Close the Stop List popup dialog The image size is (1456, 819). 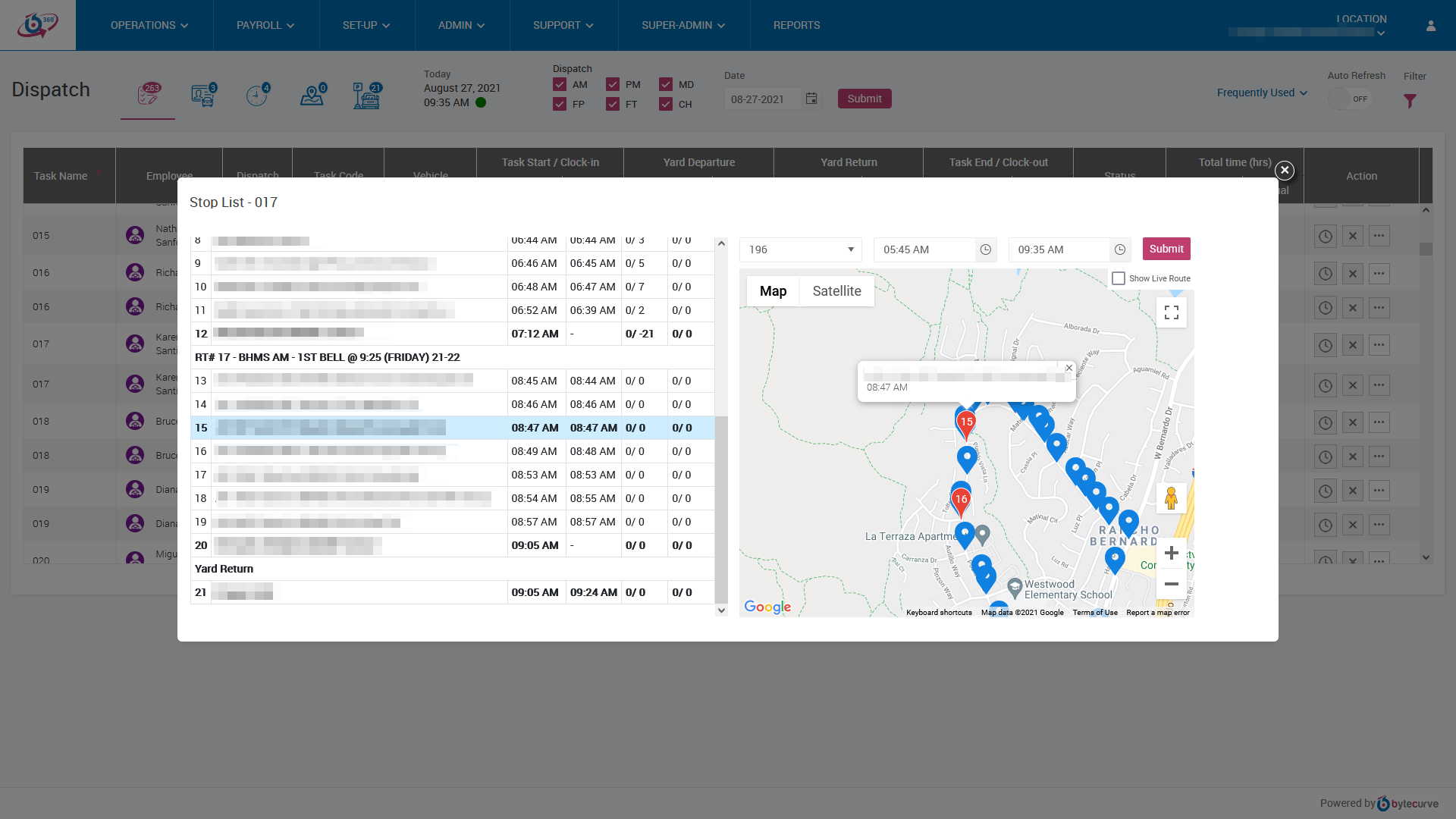click(1284, 171)
